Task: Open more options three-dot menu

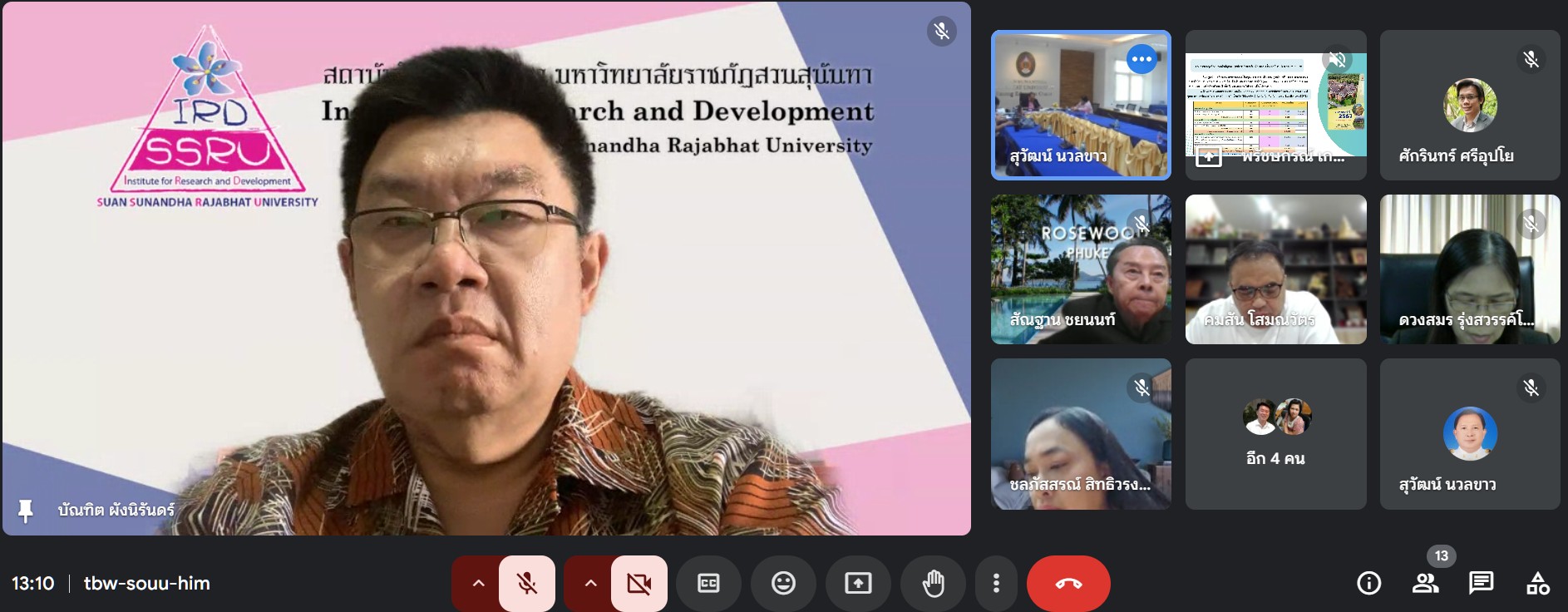Action: 995,584
